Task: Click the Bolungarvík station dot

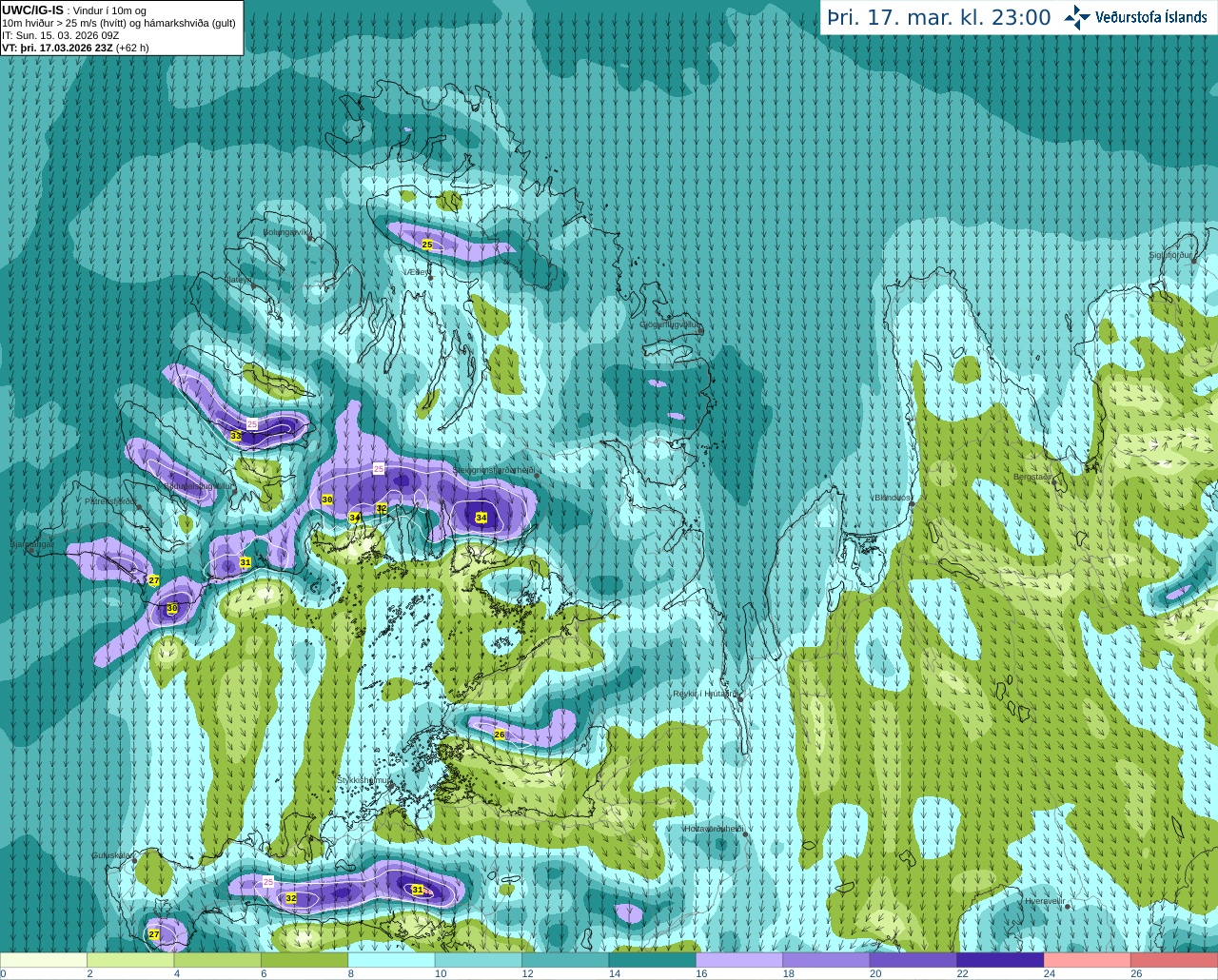Action: (311, 238)
